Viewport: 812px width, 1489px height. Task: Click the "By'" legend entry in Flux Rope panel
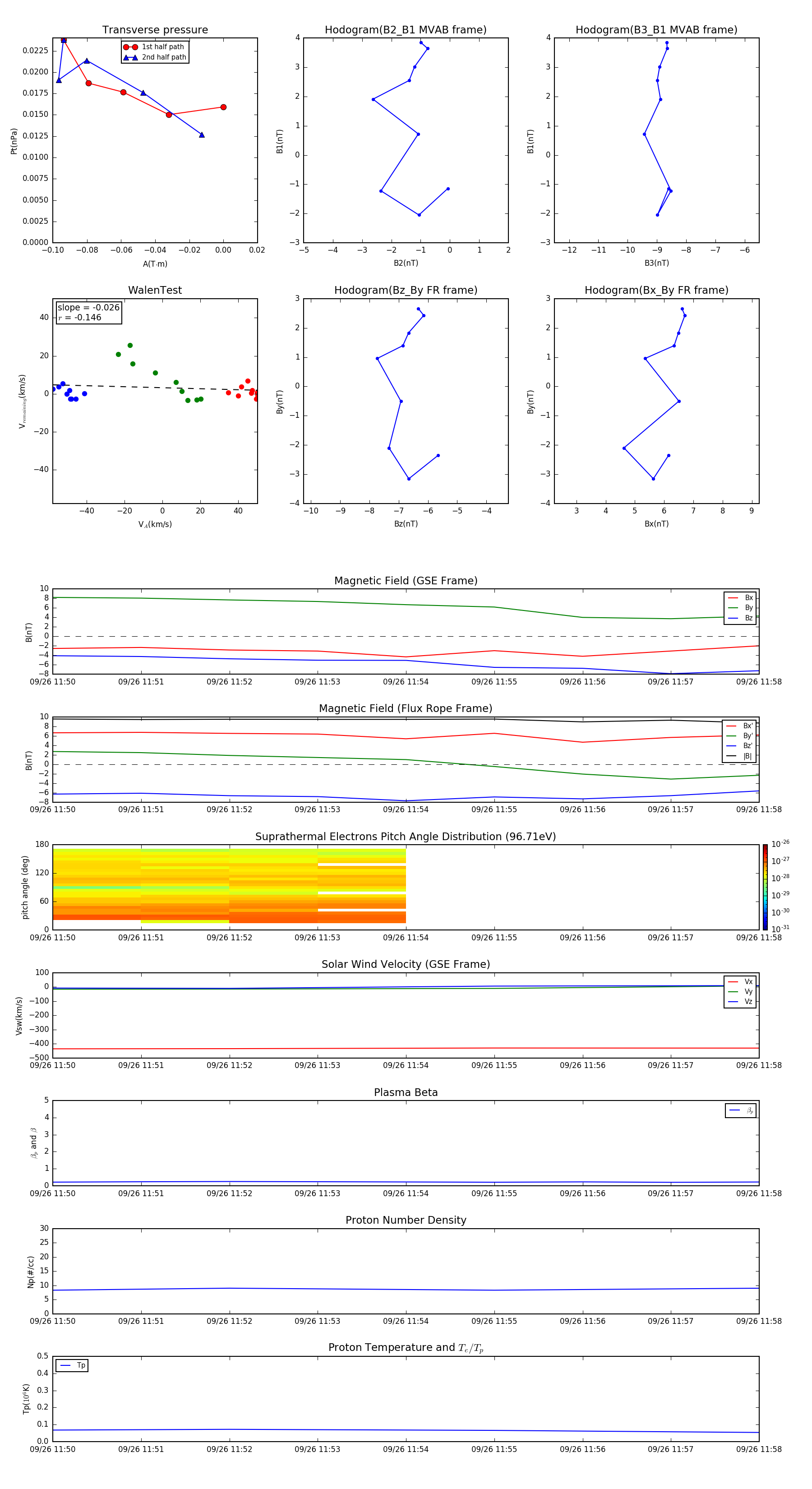click(740, 736)
